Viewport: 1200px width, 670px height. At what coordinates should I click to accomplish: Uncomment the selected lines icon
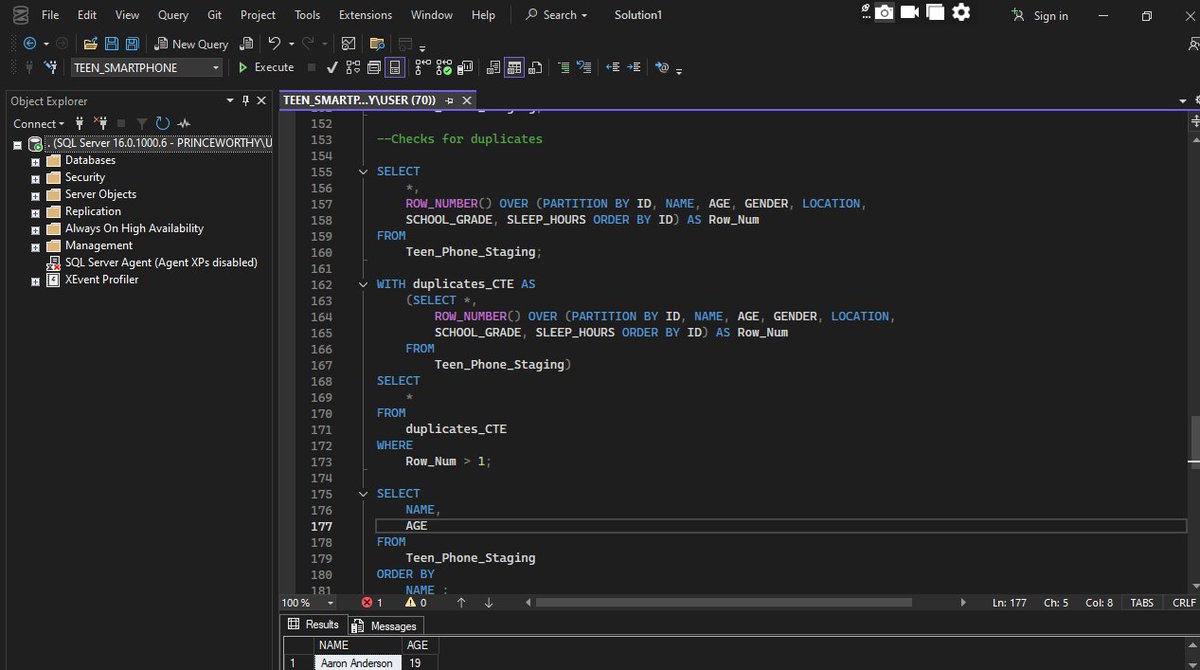pyautogui.click(x=584, y=67)
